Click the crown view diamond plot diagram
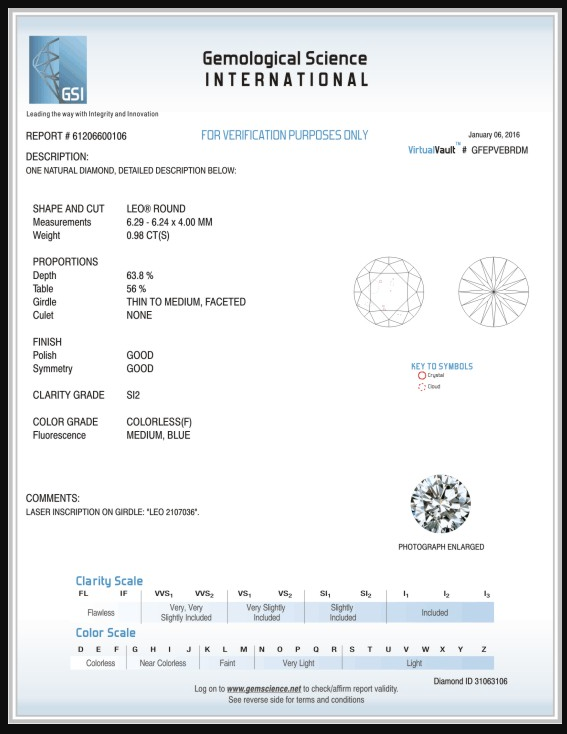 pyautogui.click(x=389, y=292)
